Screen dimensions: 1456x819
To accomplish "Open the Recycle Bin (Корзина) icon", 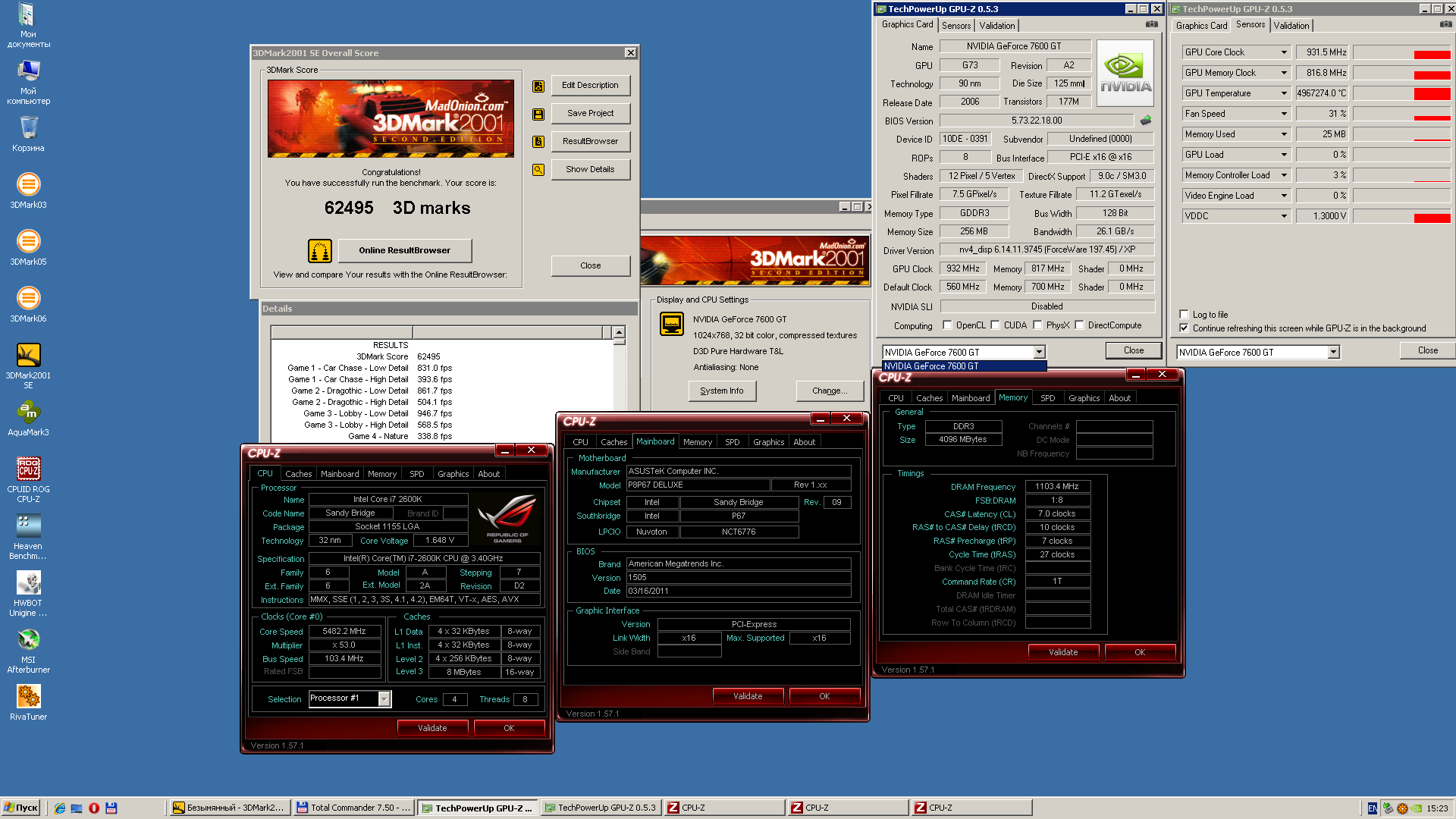I will point(28,133).
